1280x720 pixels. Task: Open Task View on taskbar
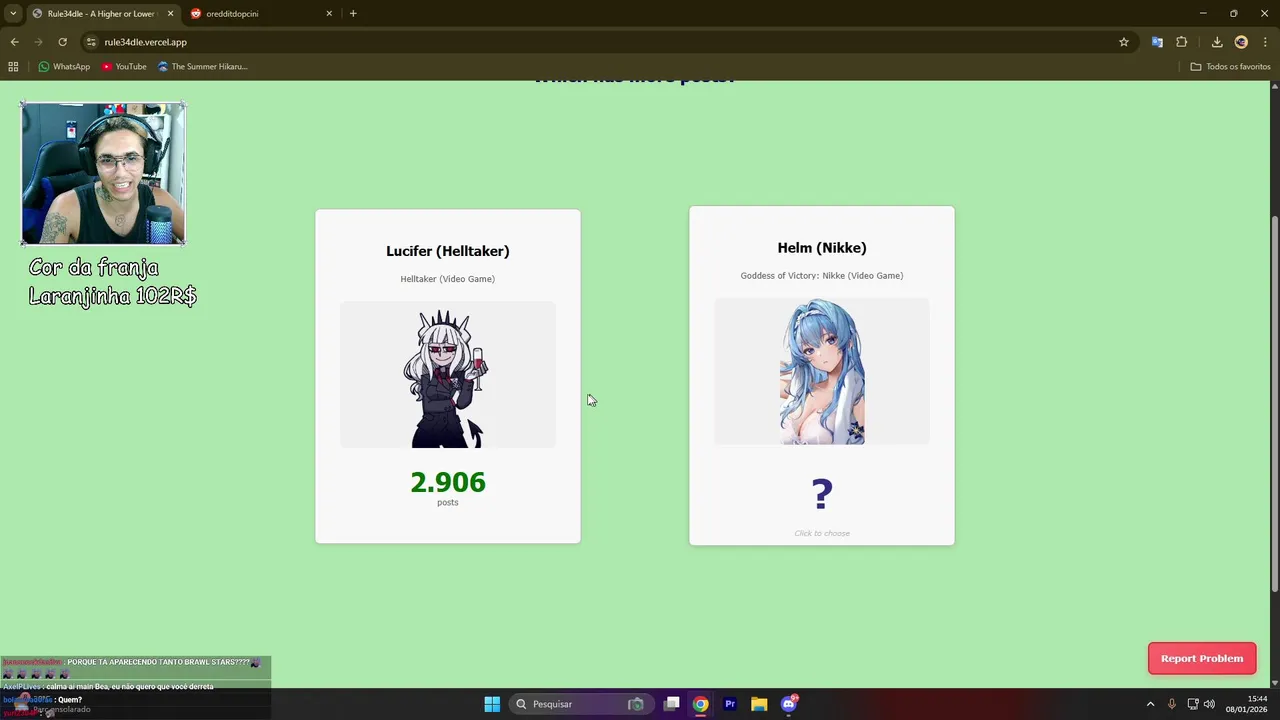(x=672, y=704)
